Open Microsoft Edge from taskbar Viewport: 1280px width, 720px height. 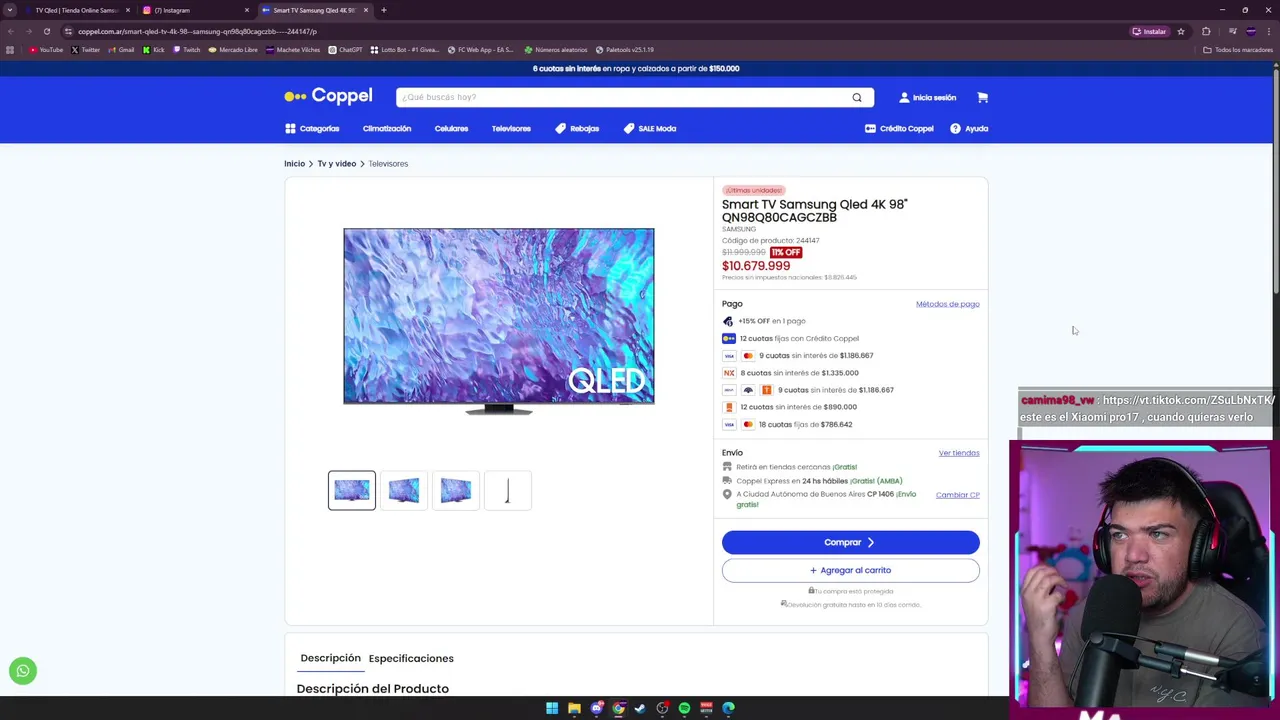coord(728,708)
